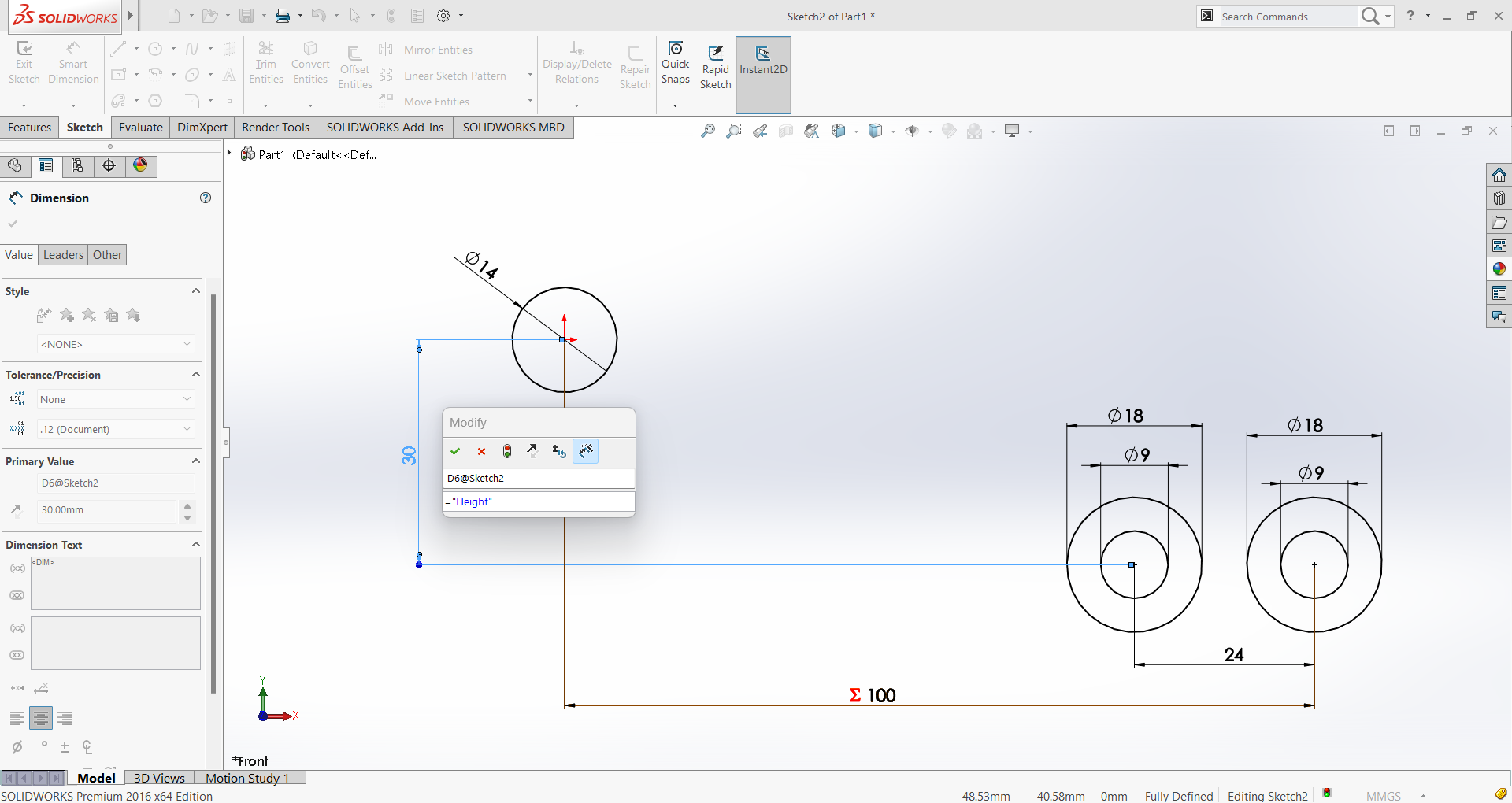Click the Dimension panel help icon
The width and height of the screenshot is (1512, 803).
tap(206, 198)
